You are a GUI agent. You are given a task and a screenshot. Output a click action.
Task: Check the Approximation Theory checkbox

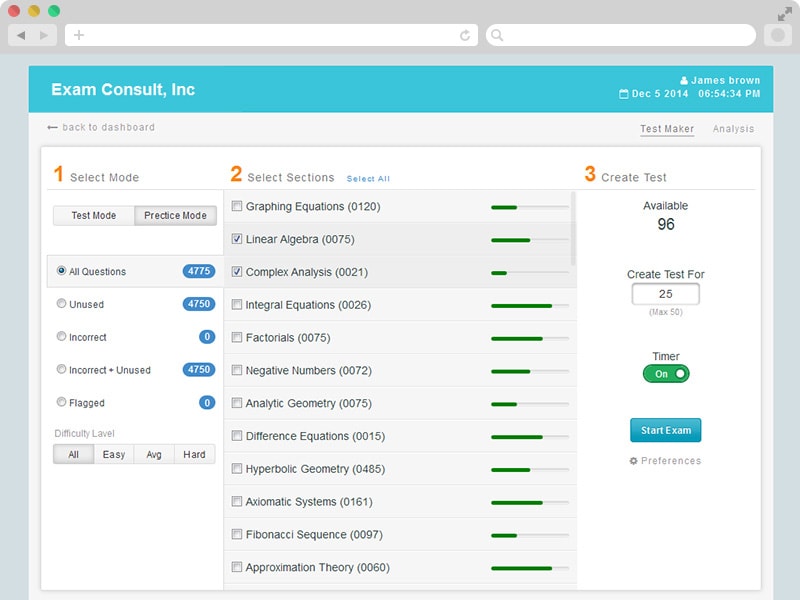(x=237, y=567)
